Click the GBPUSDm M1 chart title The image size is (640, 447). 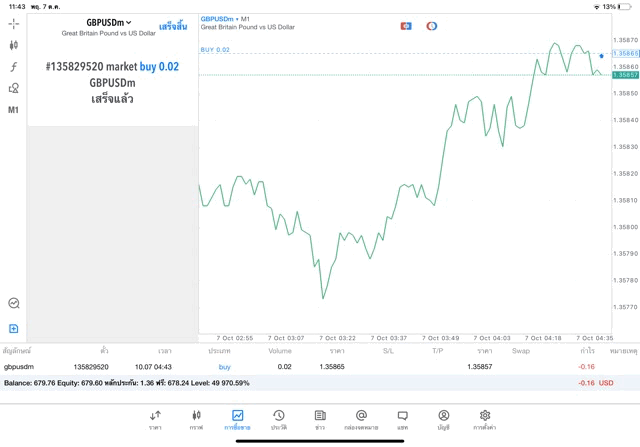tap(225, 19)
